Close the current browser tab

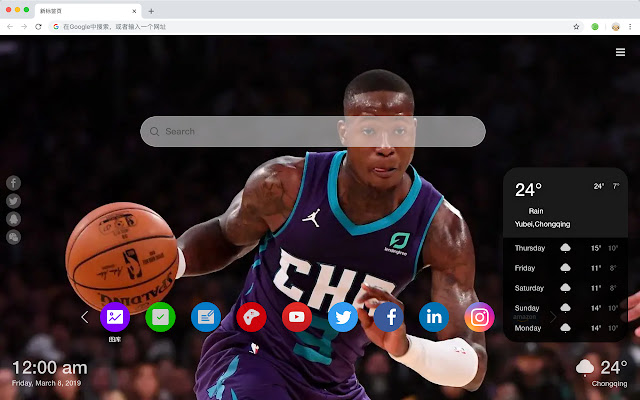pyautogui.click(x=134, y=11)
